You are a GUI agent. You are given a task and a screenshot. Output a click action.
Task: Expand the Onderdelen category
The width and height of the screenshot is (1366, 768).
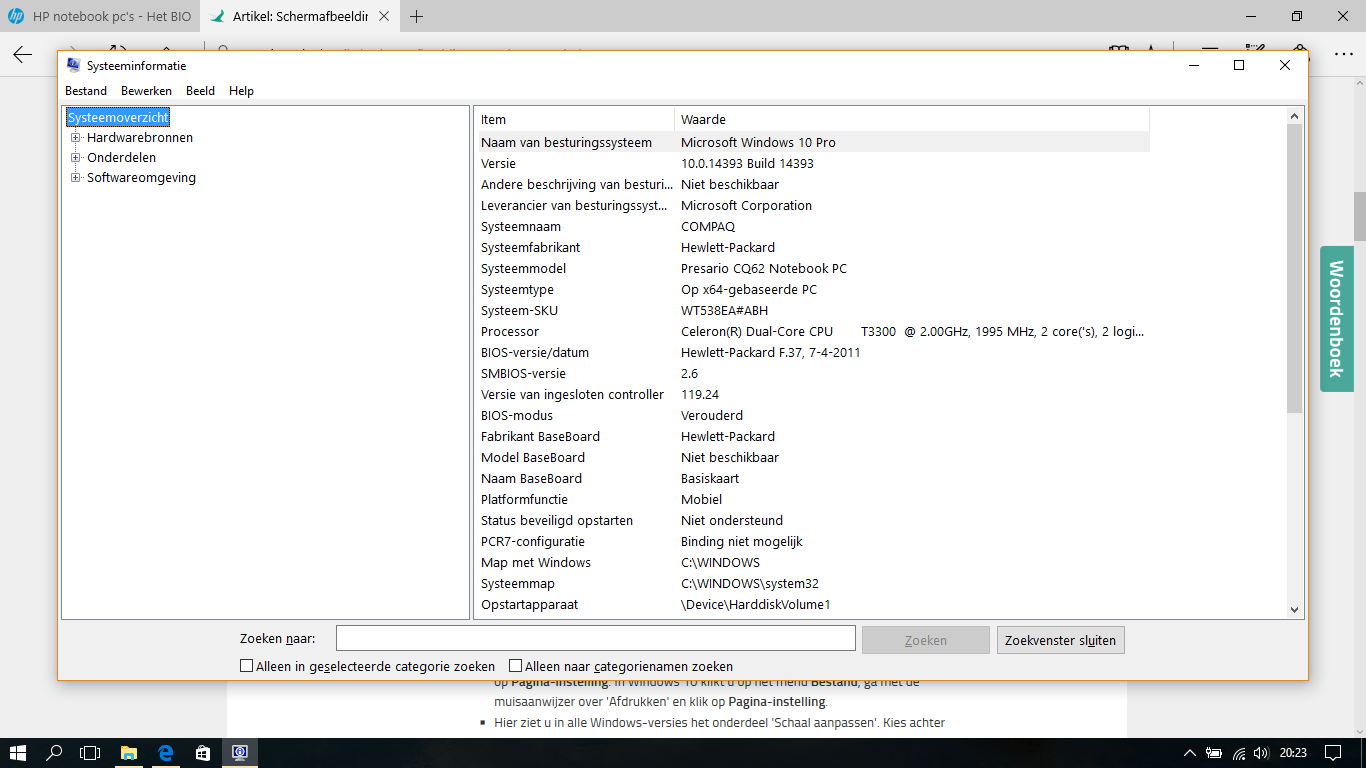[76, 157]
